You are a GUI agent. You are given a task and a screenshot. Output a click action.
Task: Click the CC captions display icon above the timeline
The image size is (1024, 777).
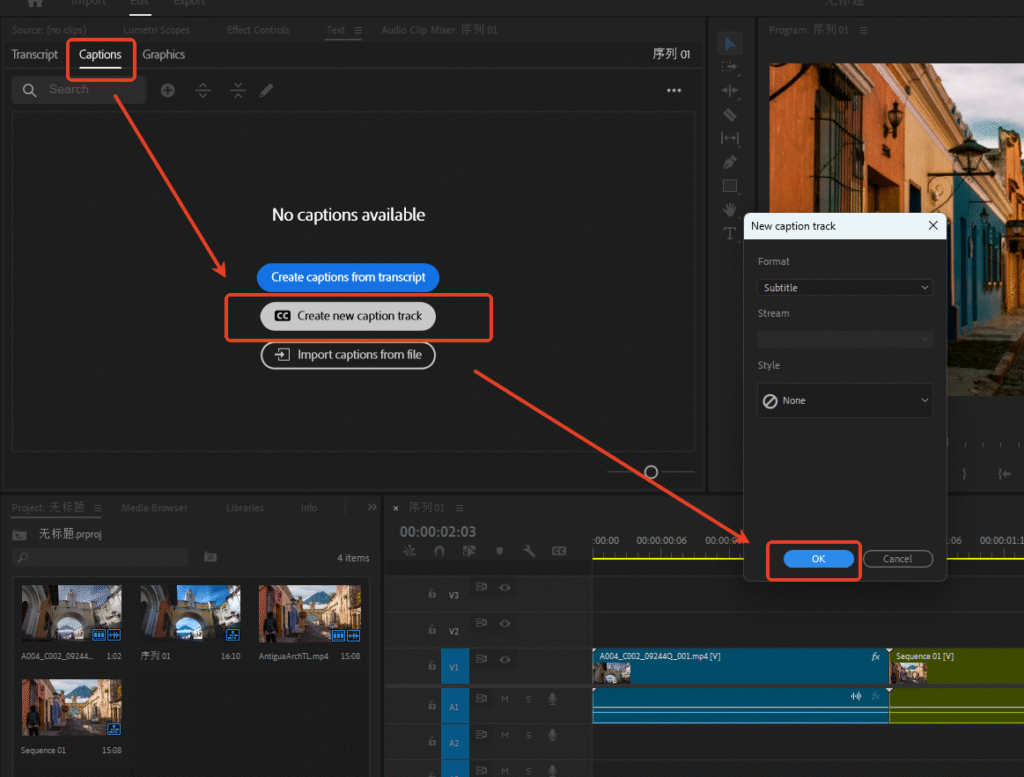tap(560, 551)
